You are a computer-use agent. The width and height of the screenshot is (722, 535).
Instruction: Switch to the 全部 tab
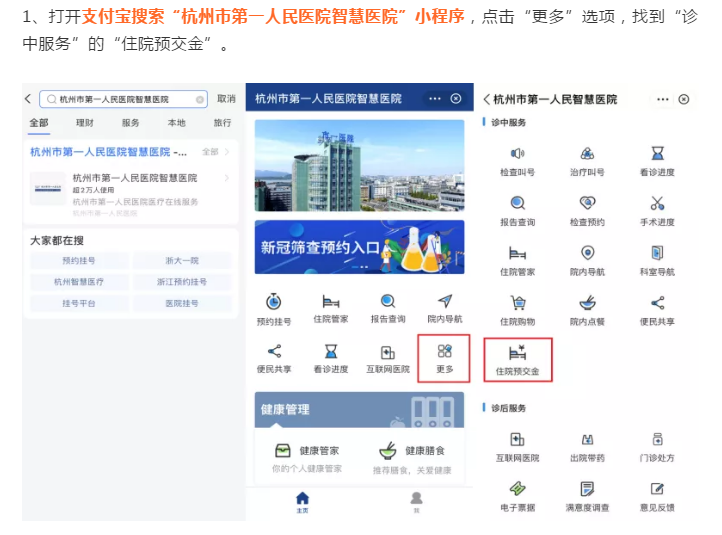click(x=39, y=123)
